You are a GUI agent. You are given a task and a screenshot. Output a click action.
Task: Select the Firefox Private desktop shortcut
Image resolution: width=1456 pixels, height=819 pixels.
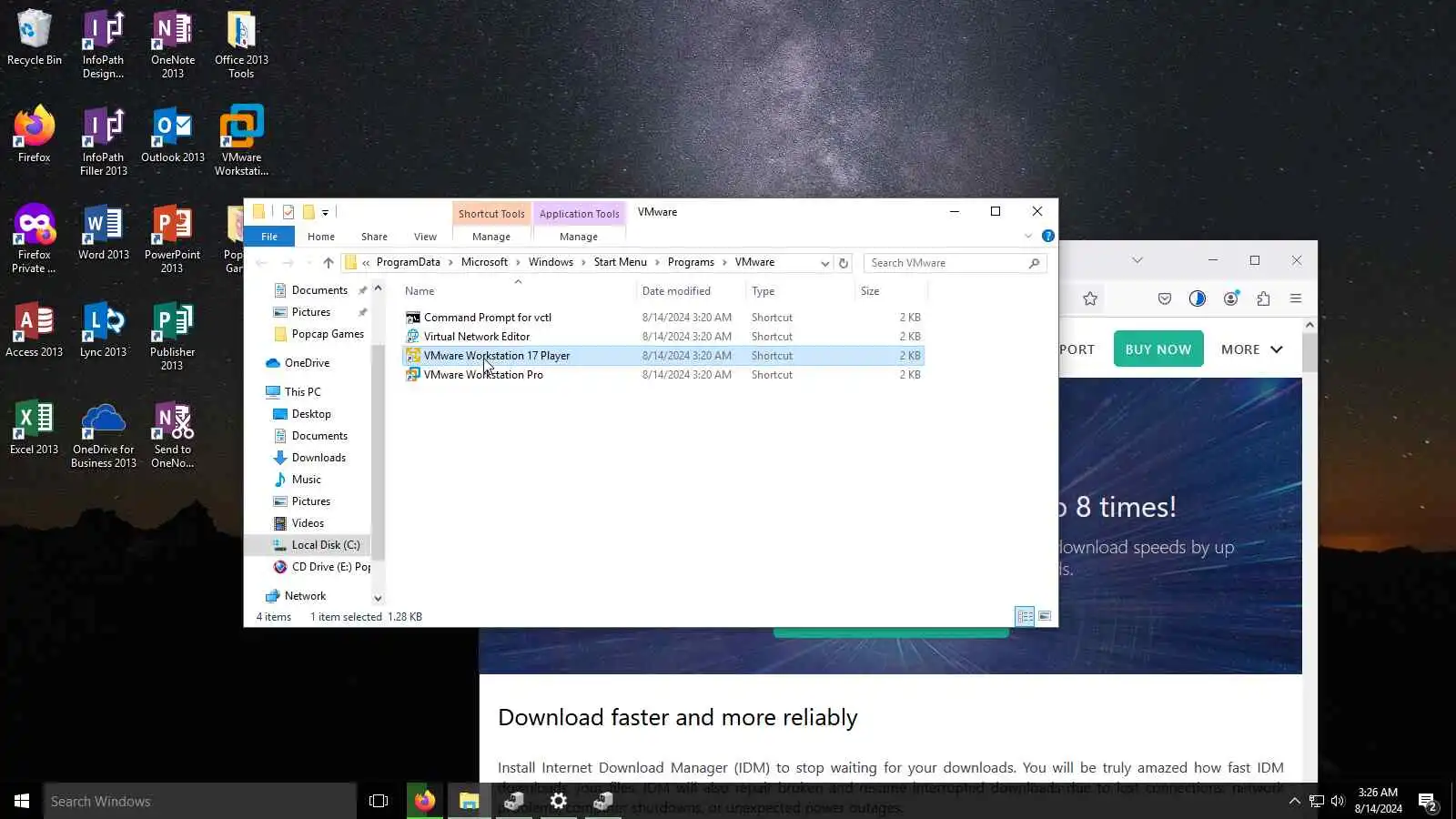(x=35, y=238)
